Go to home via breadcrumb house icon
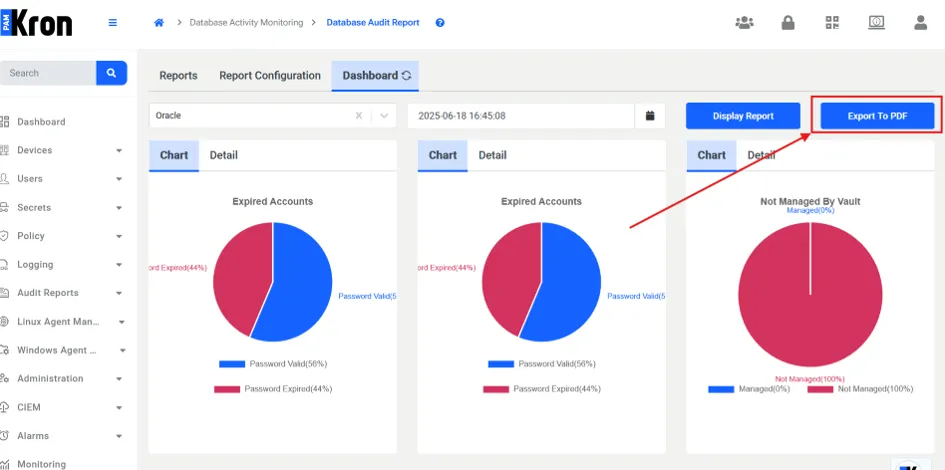 pyautogui.click(x=159, y=23)
